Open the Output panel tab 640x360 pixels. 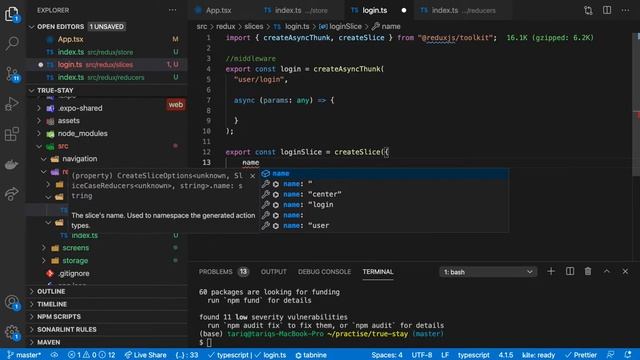273,271
